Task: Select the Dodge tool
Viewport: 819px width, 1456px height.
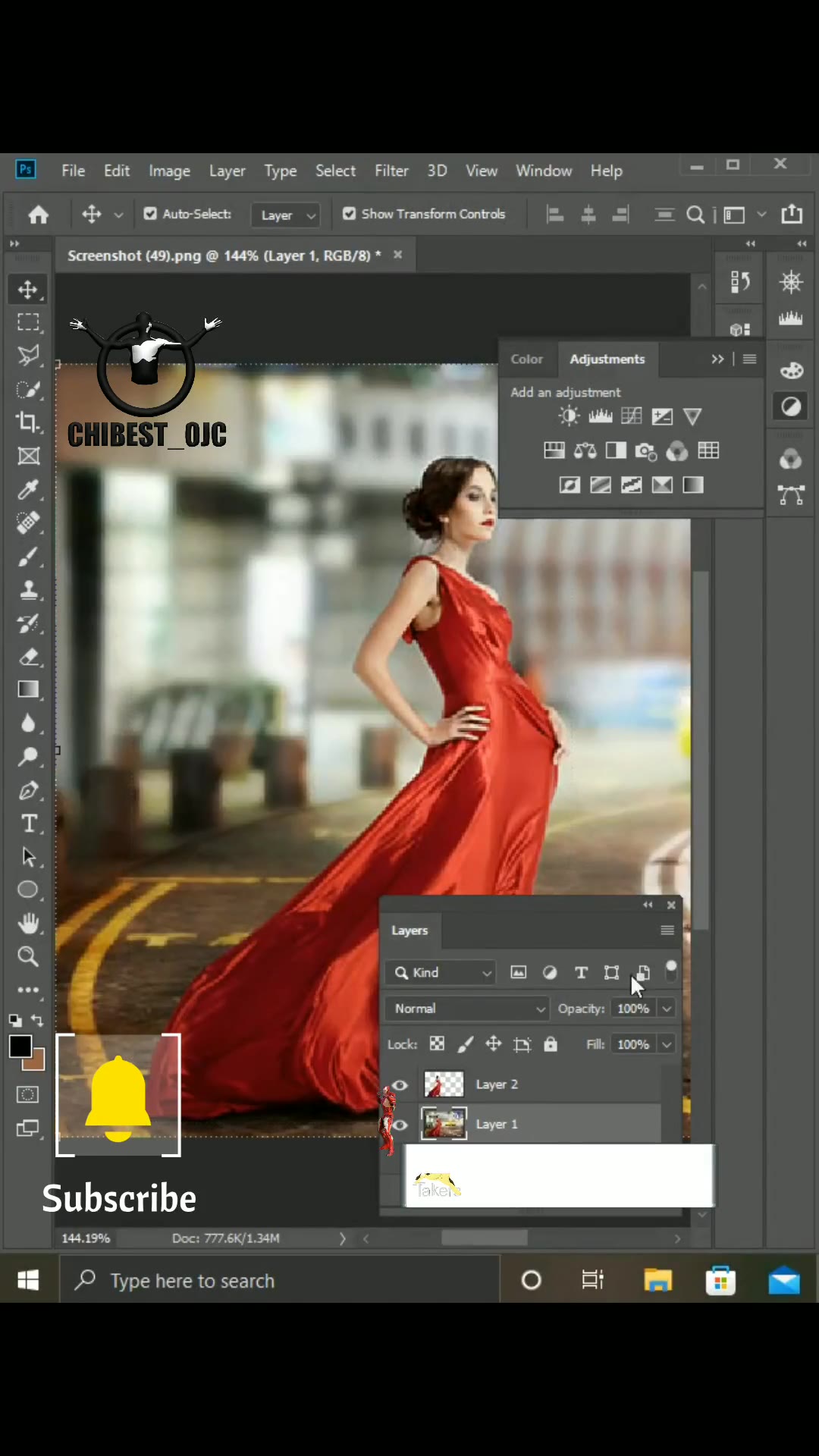Action: coord(28,756)
